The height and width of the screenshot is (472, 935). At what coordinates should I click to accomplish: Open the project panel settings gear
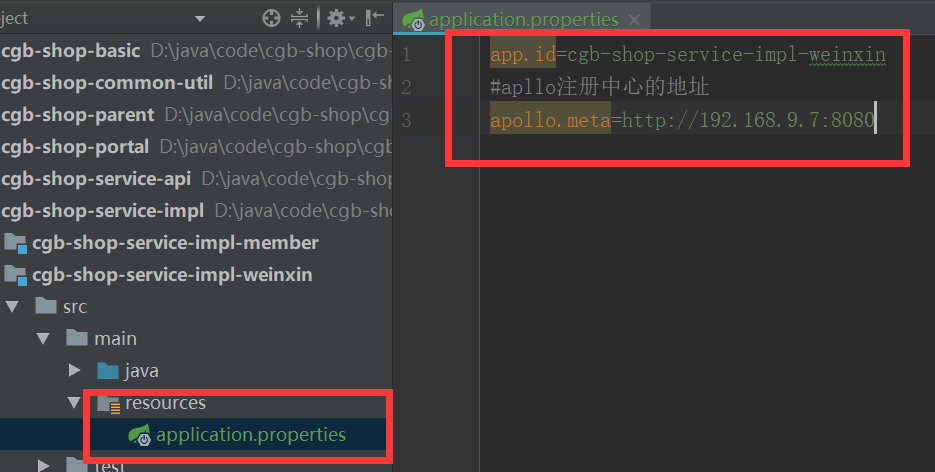point(340,18)
